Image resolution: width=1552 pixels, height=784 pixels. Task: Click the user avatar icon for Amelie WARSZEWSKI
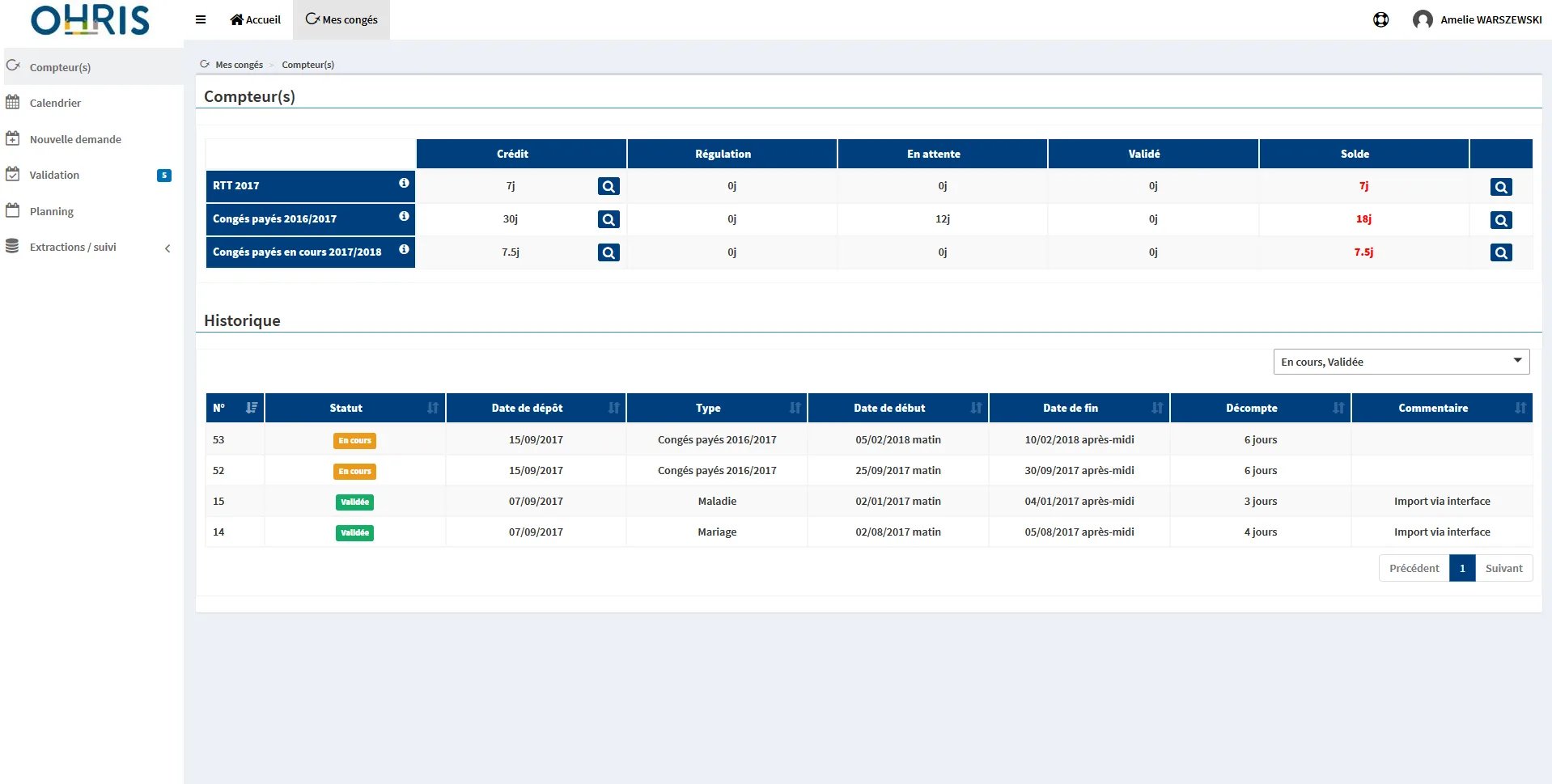click(1423, 19)
